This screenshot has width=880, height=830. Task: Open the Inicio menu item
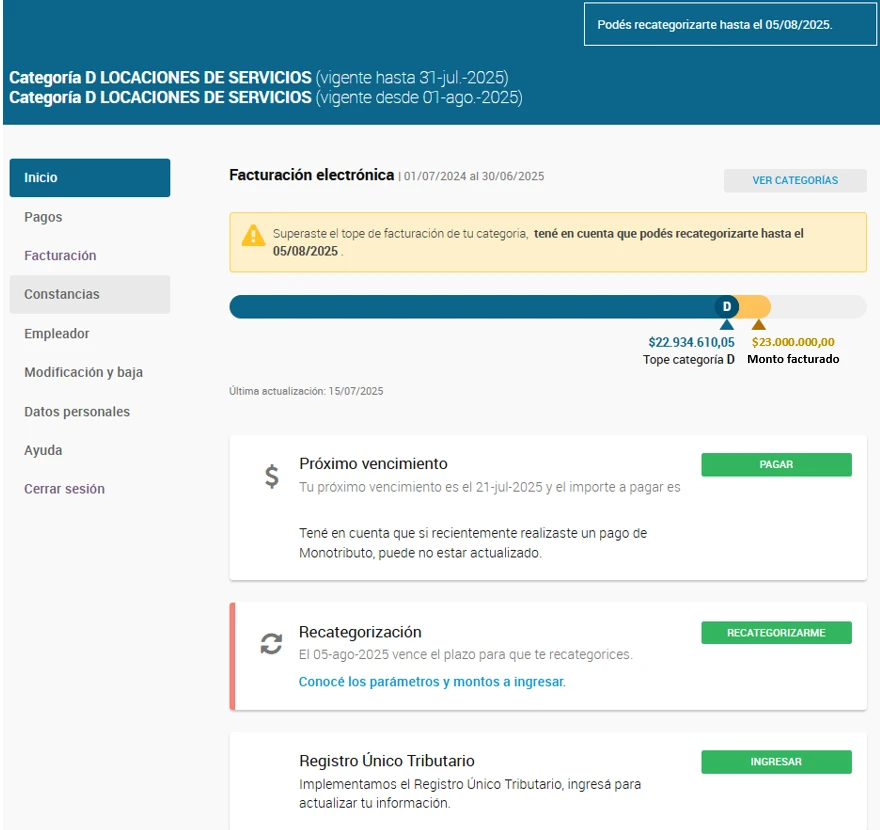[x=90, y=178]
